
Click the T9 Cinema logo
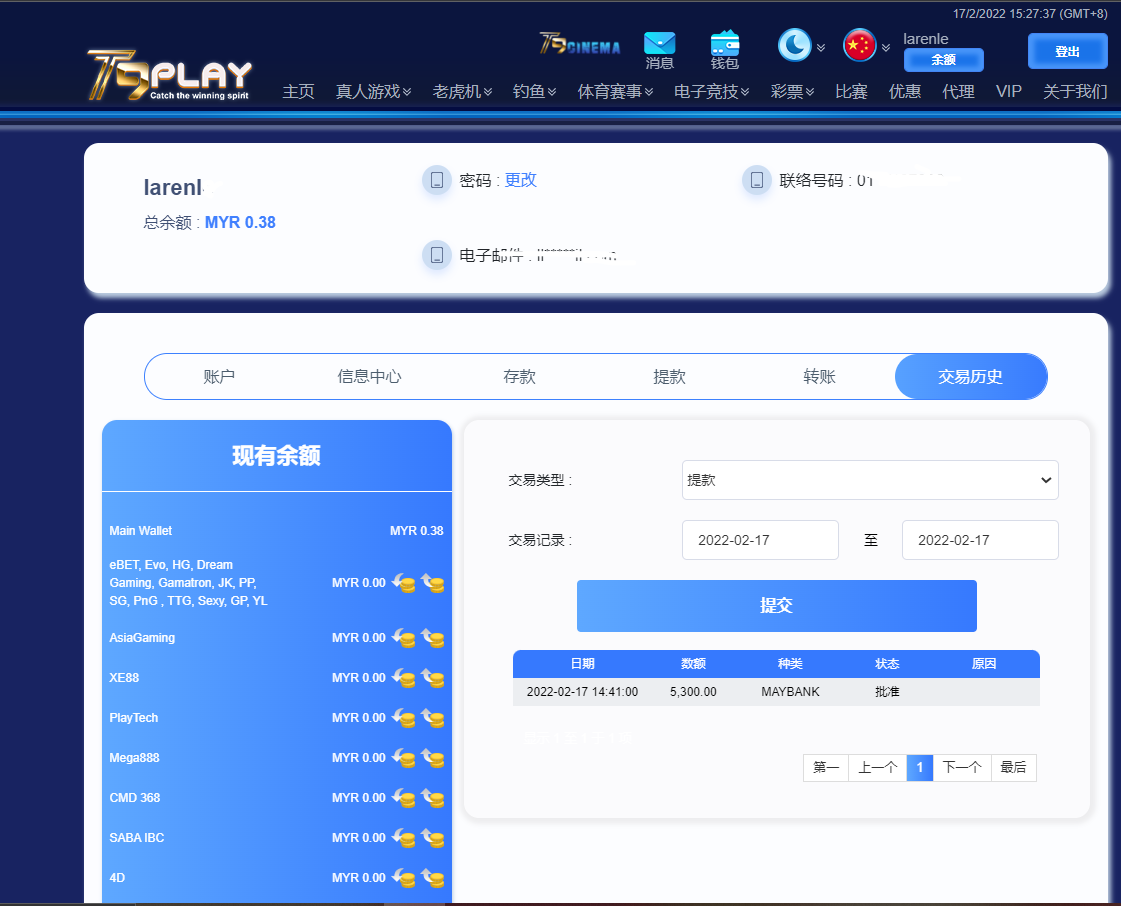coord(580,45)
